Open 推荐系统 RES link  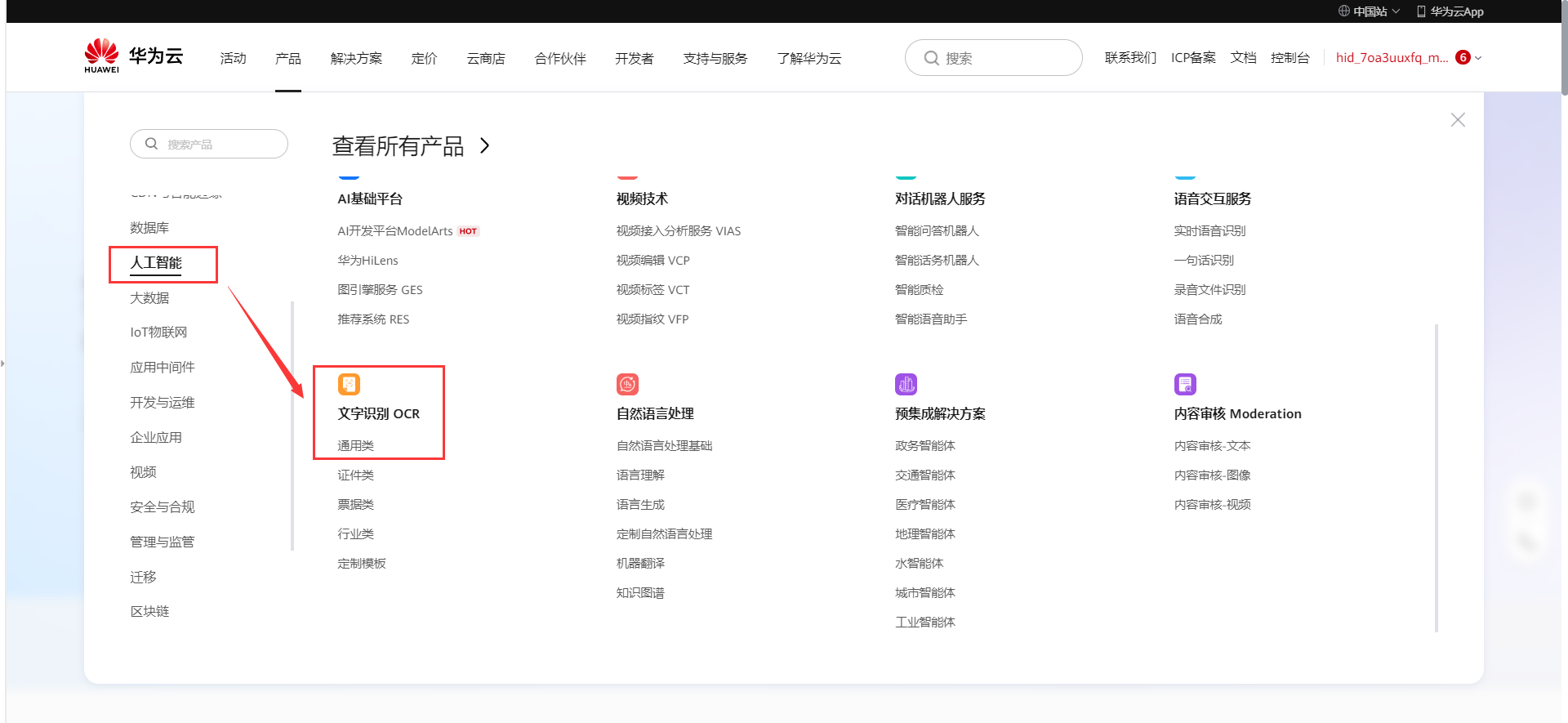[374, 319]
